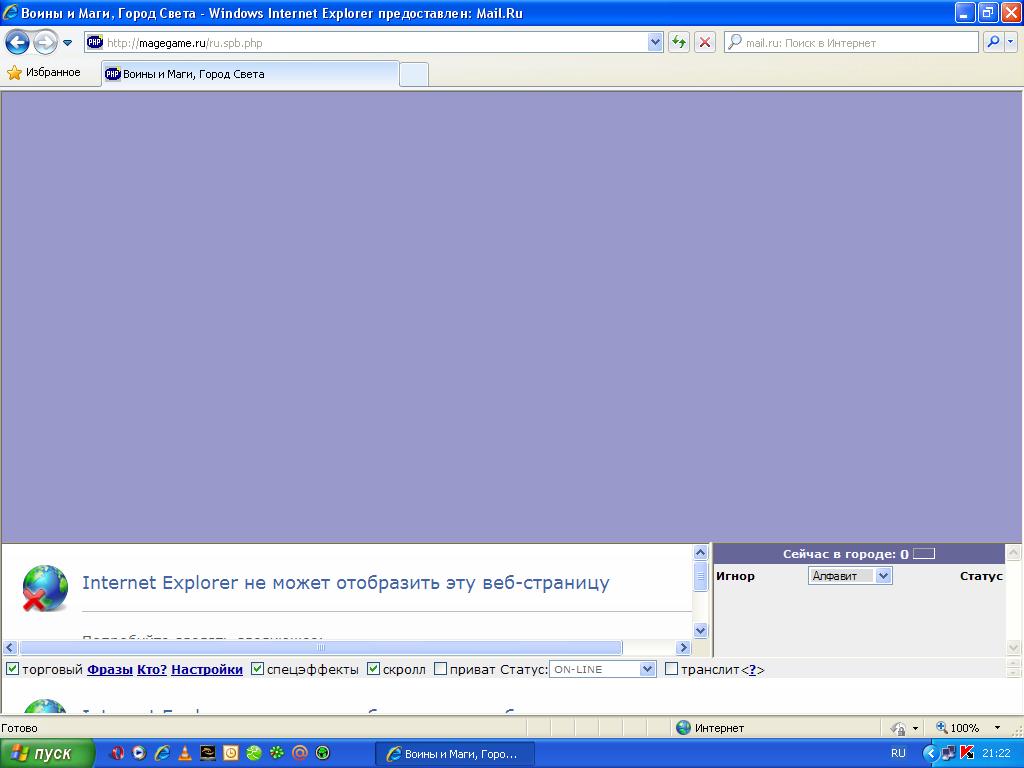Open a new blank tab
Screen dimensions: 1024x768
[x=414, y=74]
